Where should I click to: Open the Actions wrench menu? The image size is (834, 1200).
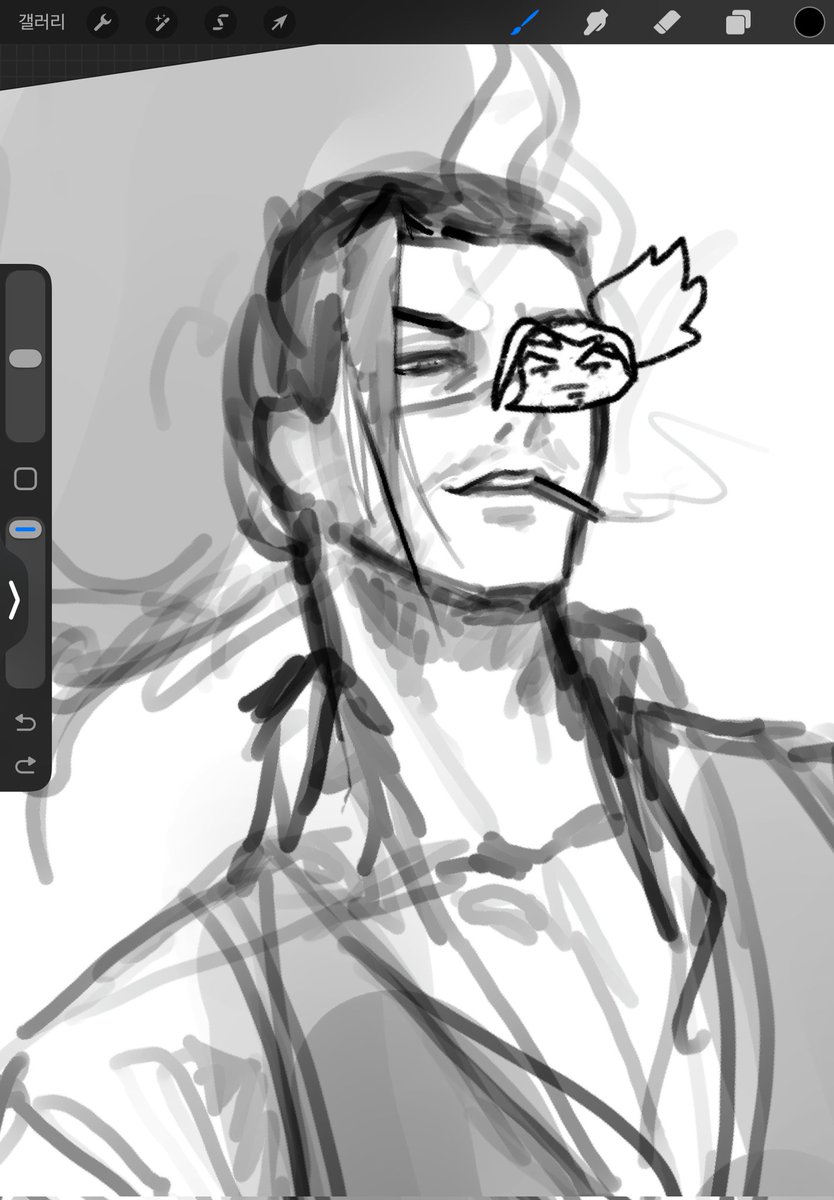103,22
